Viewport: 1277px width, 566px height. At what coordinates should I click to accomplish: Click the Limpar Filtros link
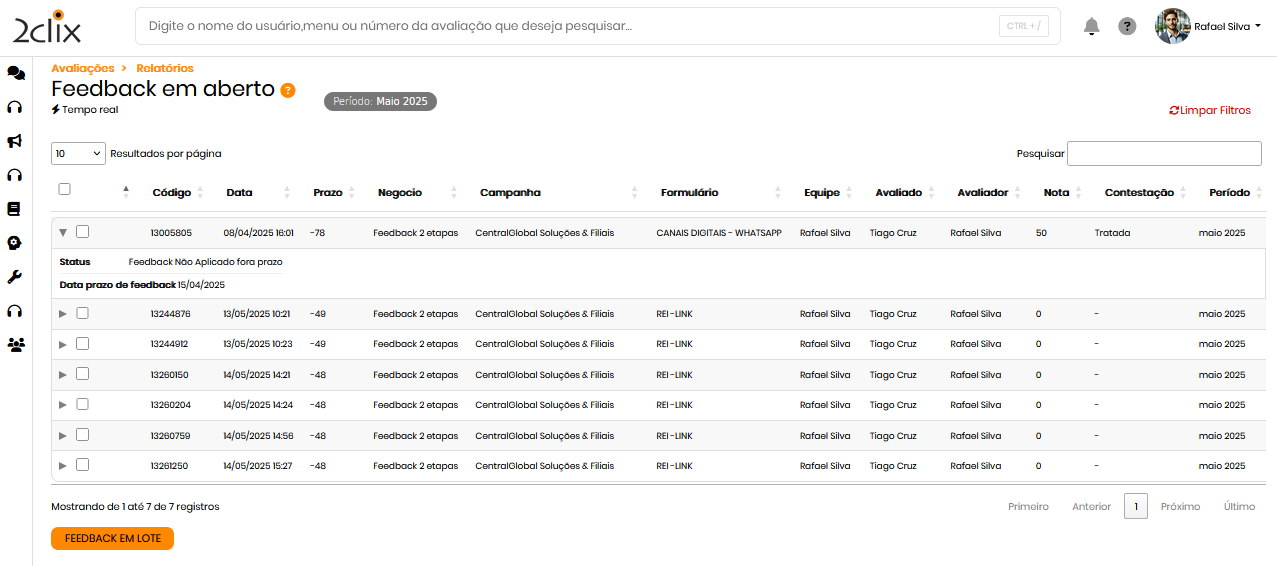point(1210,111)
